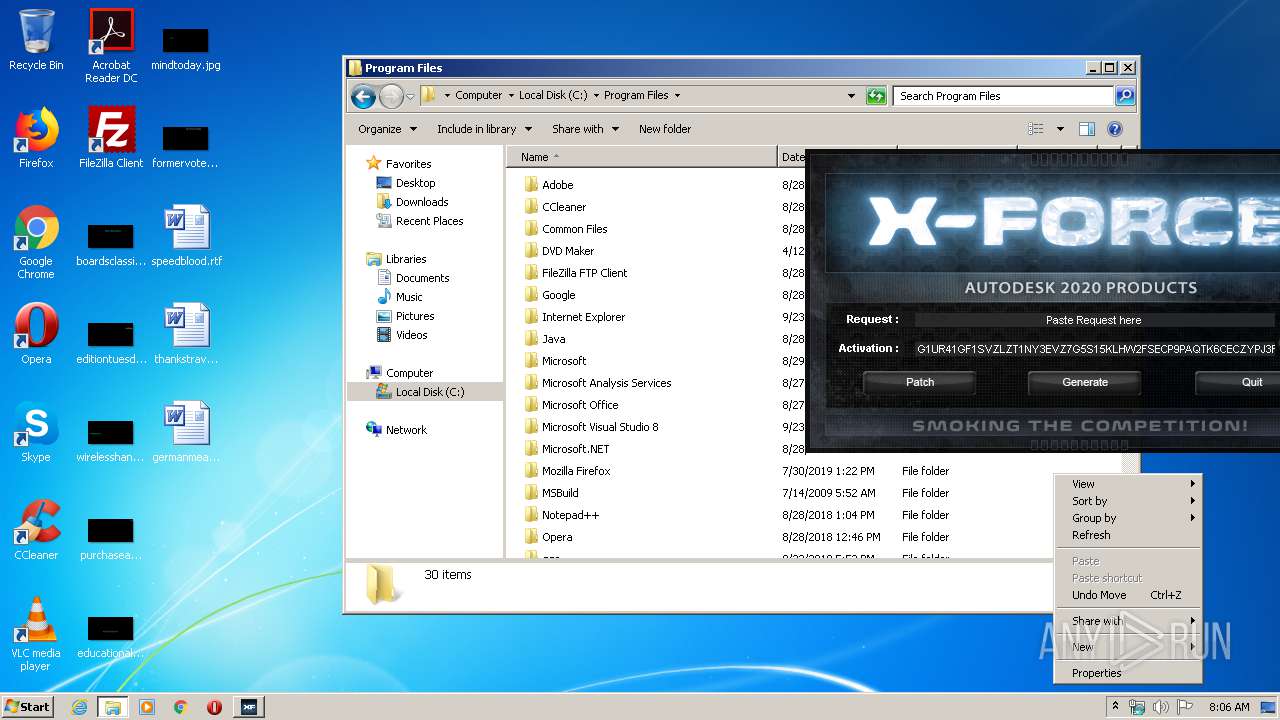Viewport: 1280px width, 720px height.
Task: Launch Skype from the desktop
Action: (36, 432)
